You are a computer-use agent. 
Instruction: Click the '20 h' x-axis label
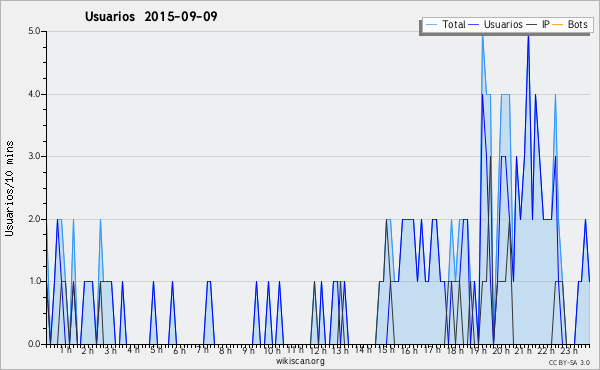click(x=501, y=350)
